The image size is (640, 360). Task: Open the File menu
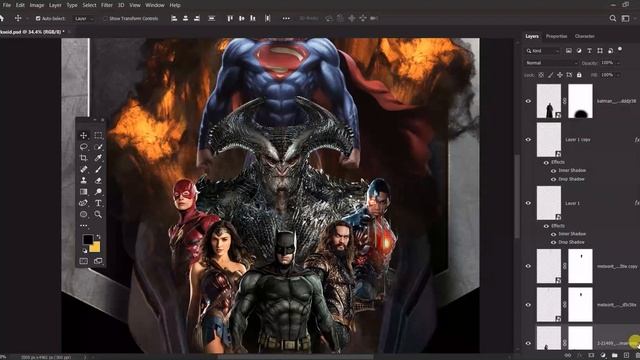coord(7,5)
